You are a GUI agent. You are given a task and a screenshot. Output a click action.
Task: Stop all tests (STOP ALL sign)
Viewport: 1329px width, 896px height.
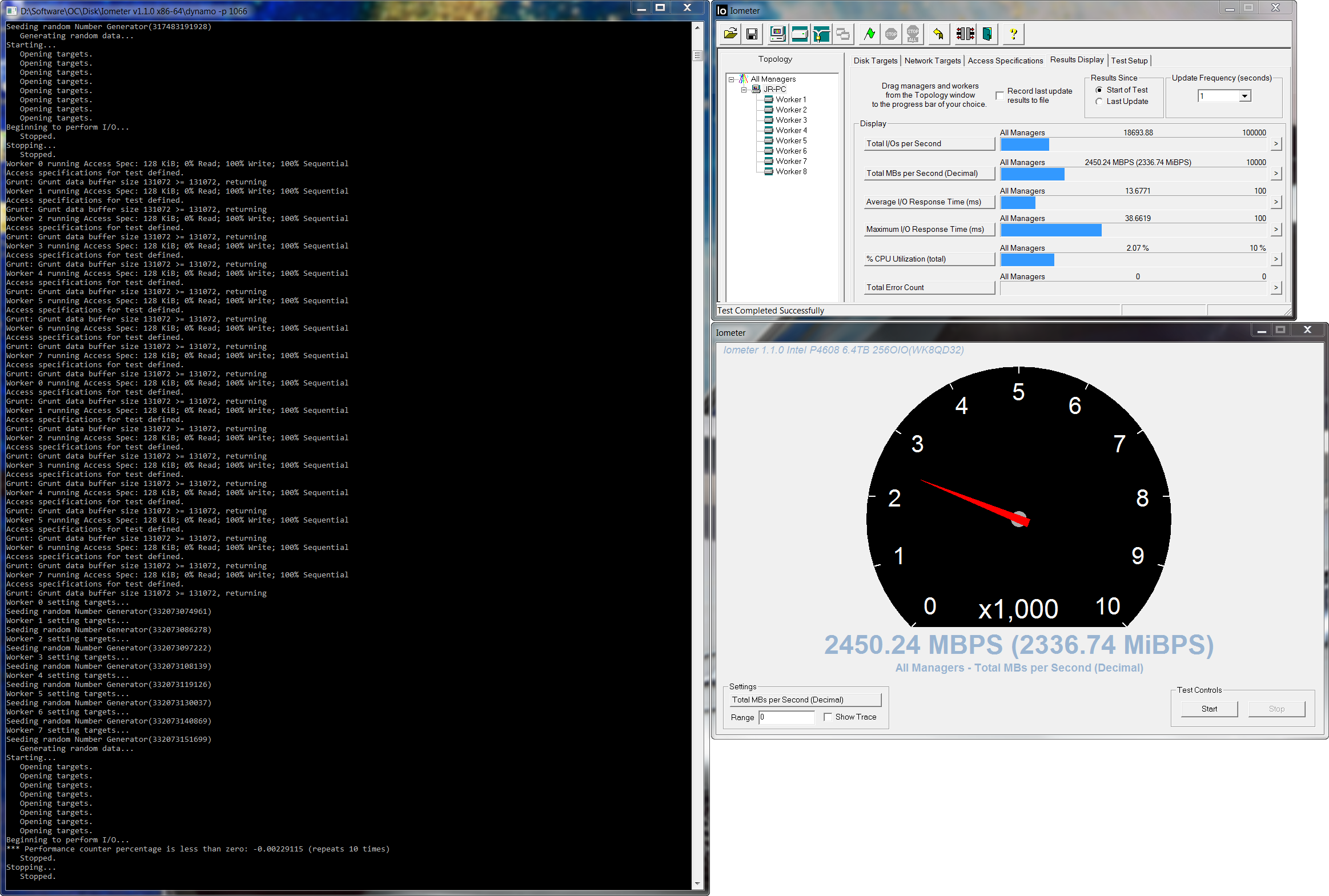(913, 34)
